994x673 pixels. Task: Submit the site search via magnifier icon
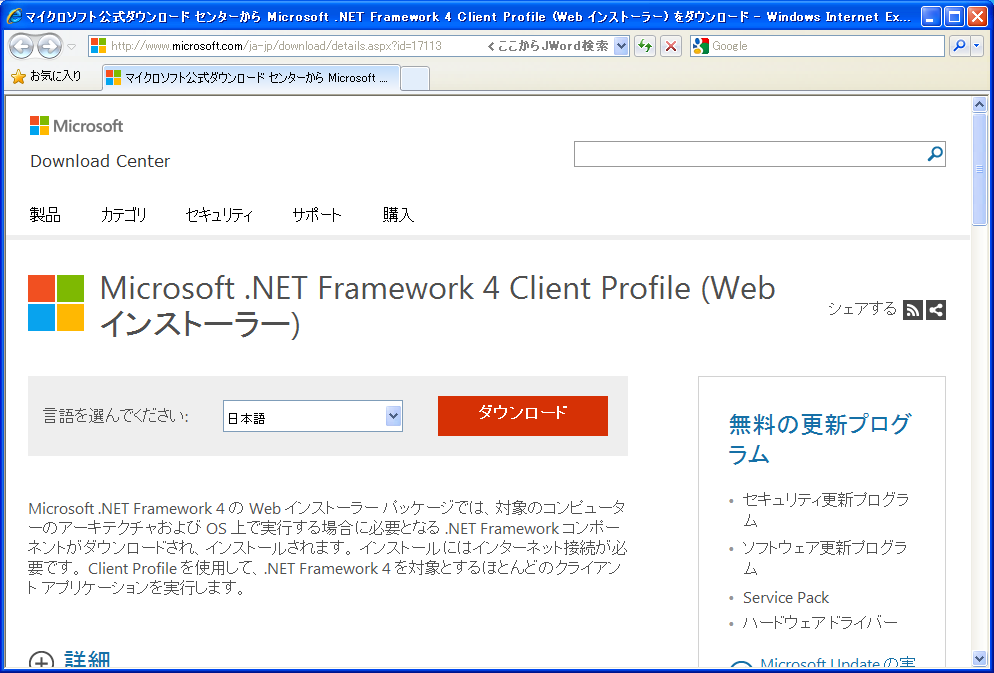pyautogui.click(x=935, y=153)
